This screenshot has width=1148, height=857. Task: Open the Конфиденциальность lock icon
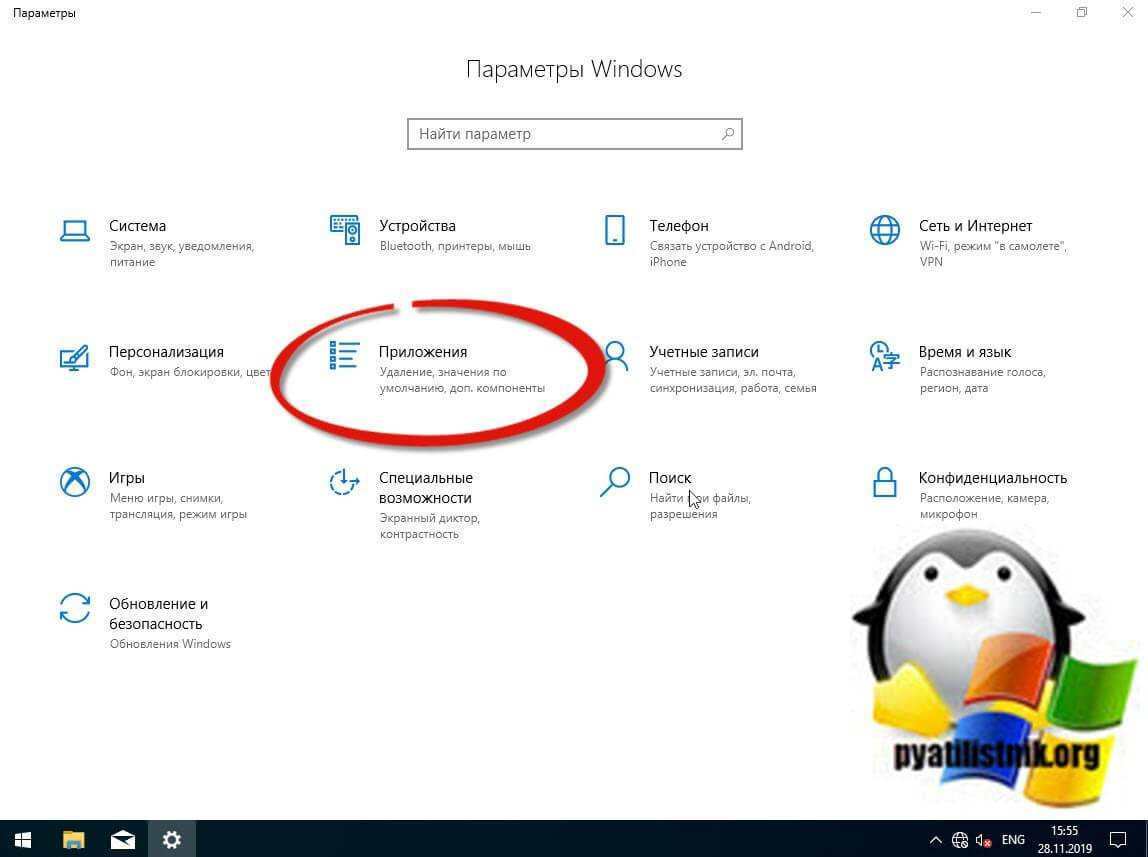(x=885, y=482)
